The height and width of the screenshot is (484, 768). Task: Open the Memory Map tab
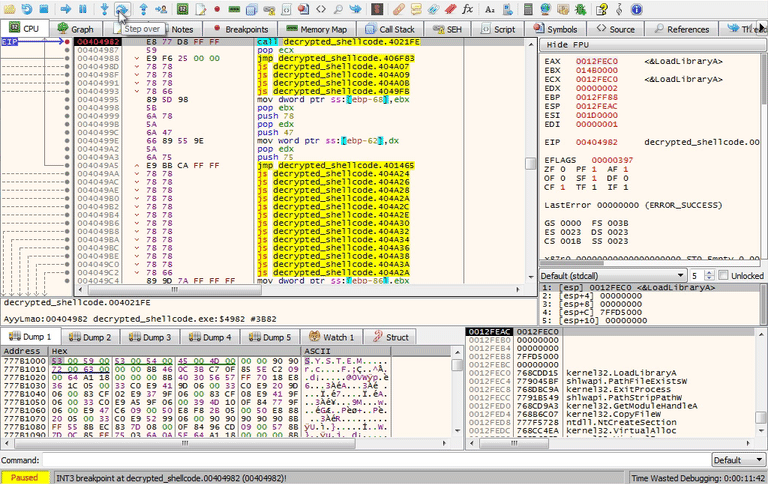click(316, 29)
